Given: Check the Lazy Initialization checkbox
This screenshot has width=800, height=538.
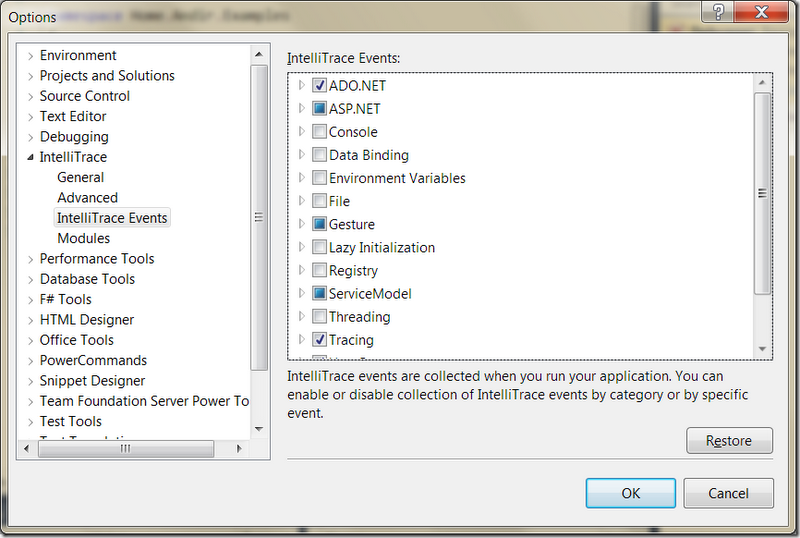Looking at the screenshot, I should tap(319, 247).
